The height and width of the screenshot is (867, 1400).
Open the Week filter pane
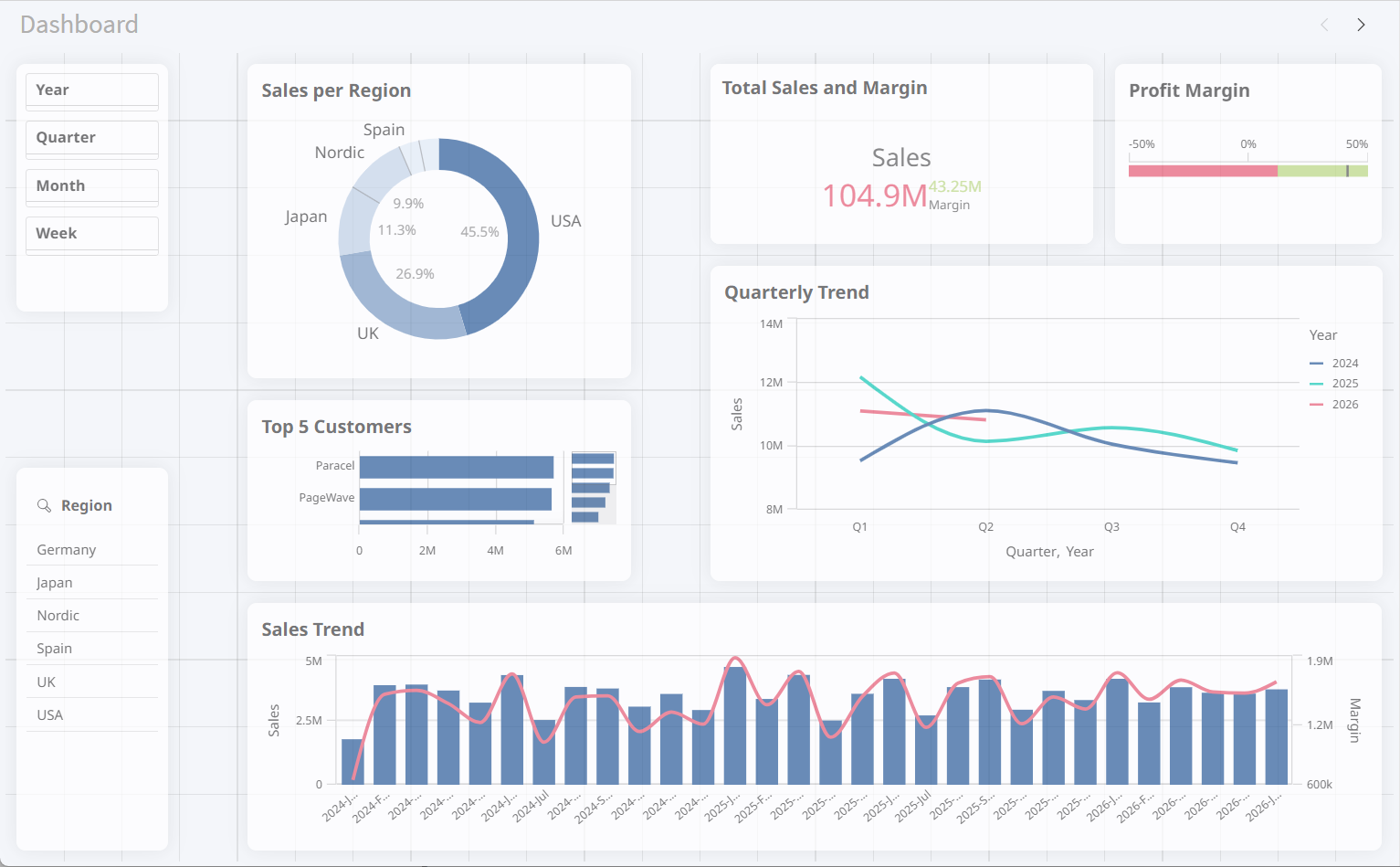[92, 234]
